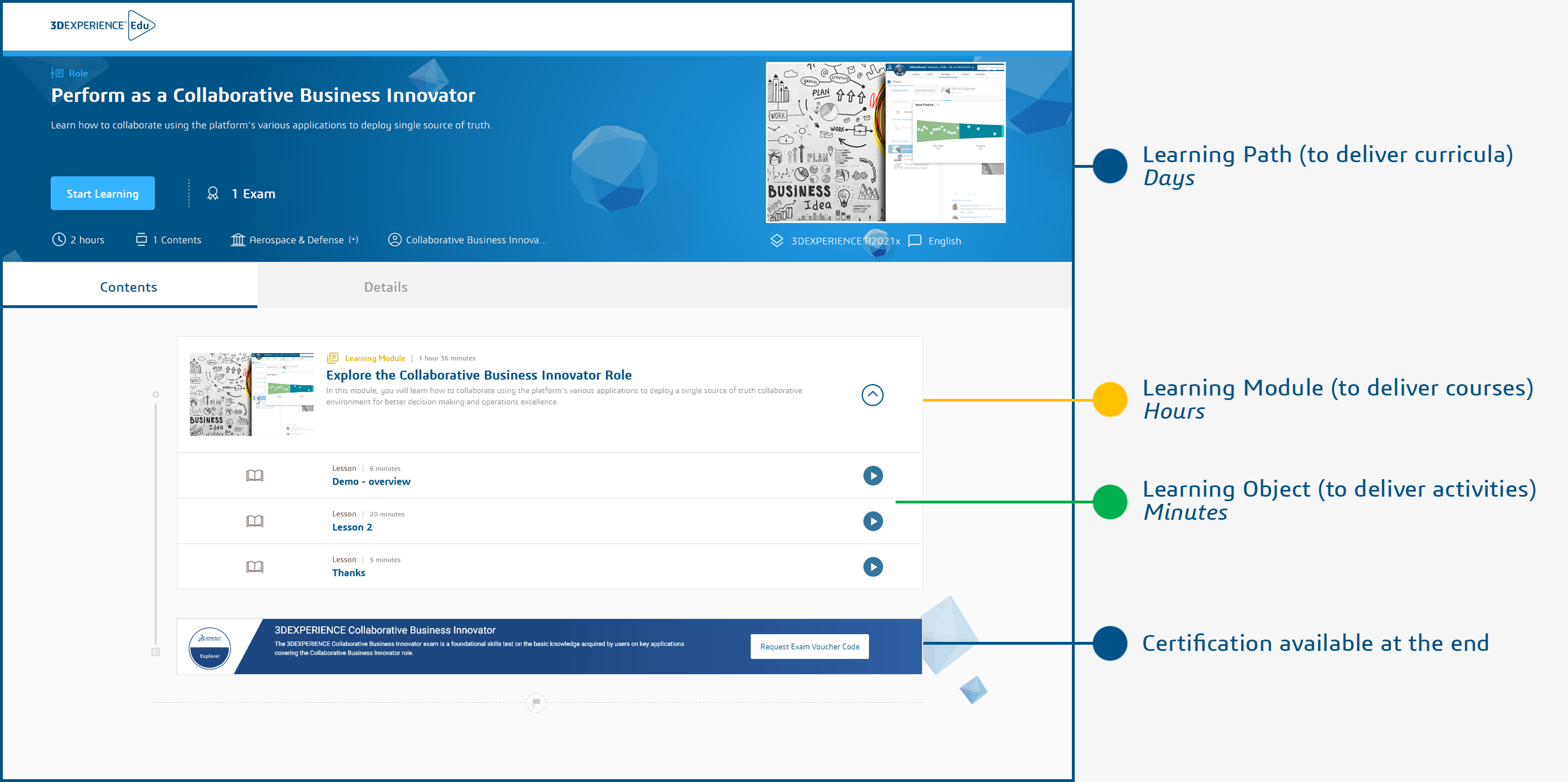Expand more industries with the (+) indicator

pos(353,240)
